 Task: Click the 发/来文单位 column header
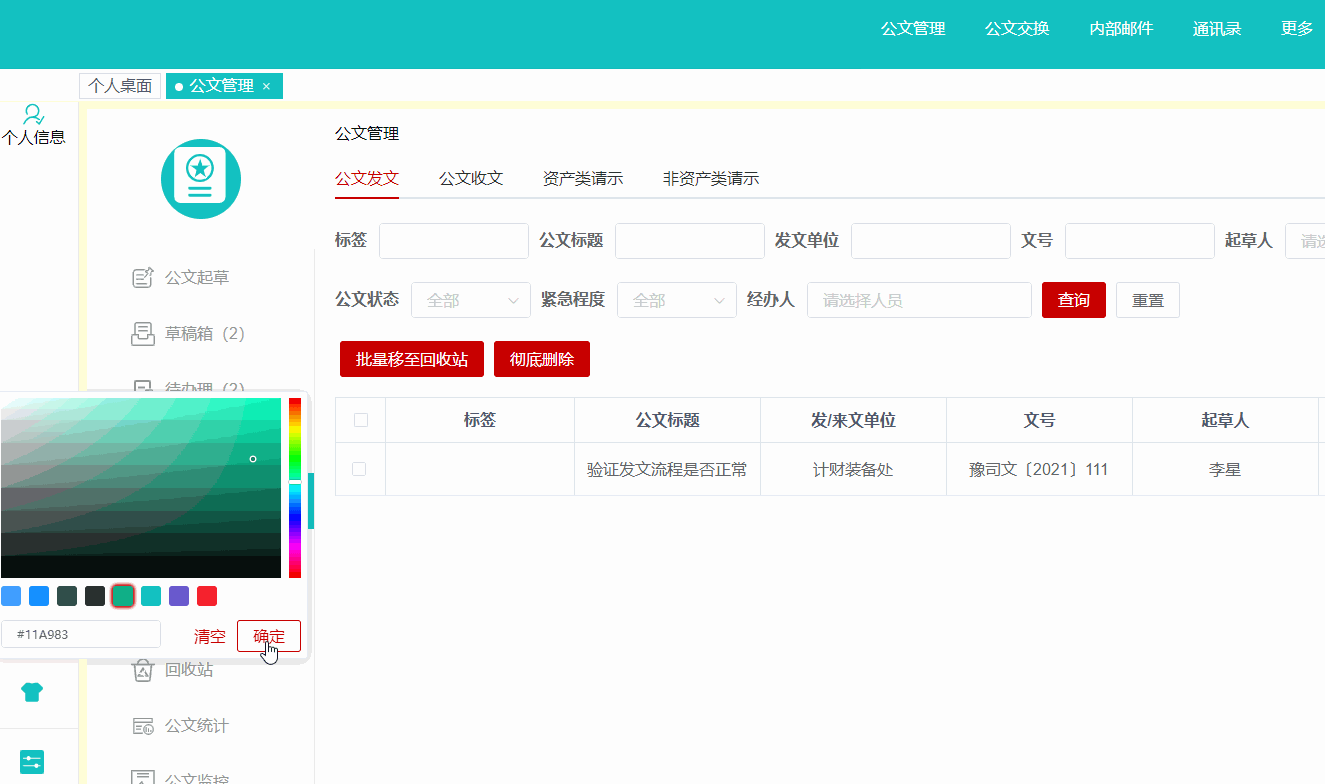[853, 420]
